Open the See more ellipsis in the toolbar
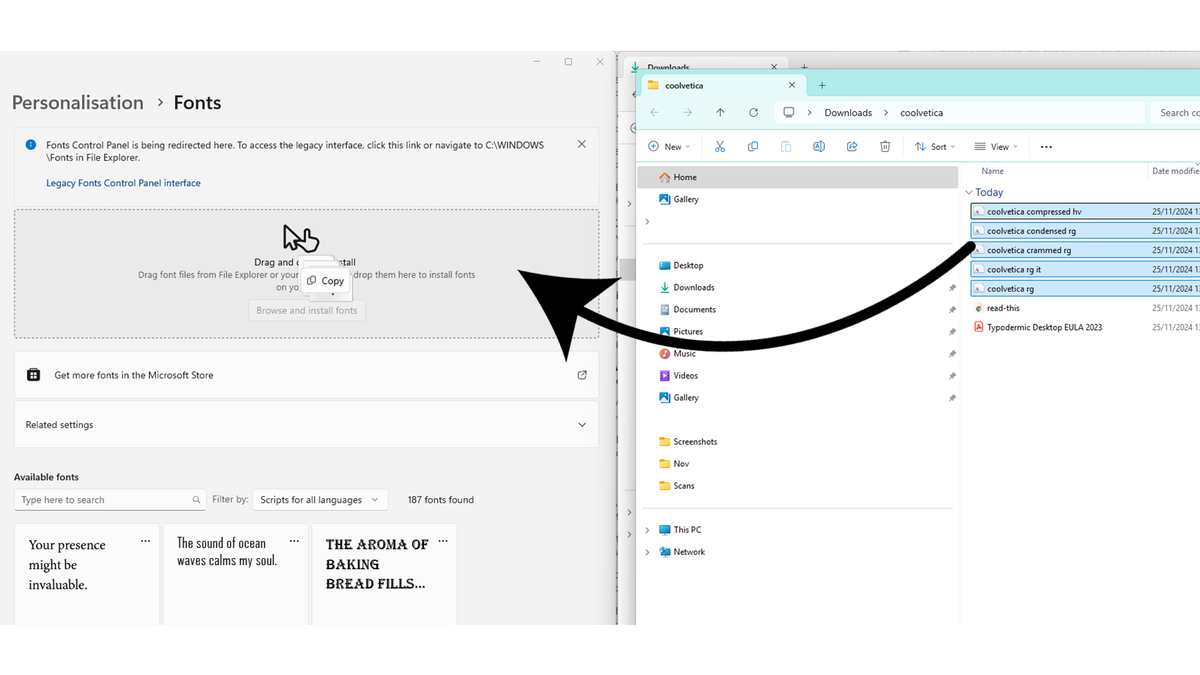 pos(1046,146)
